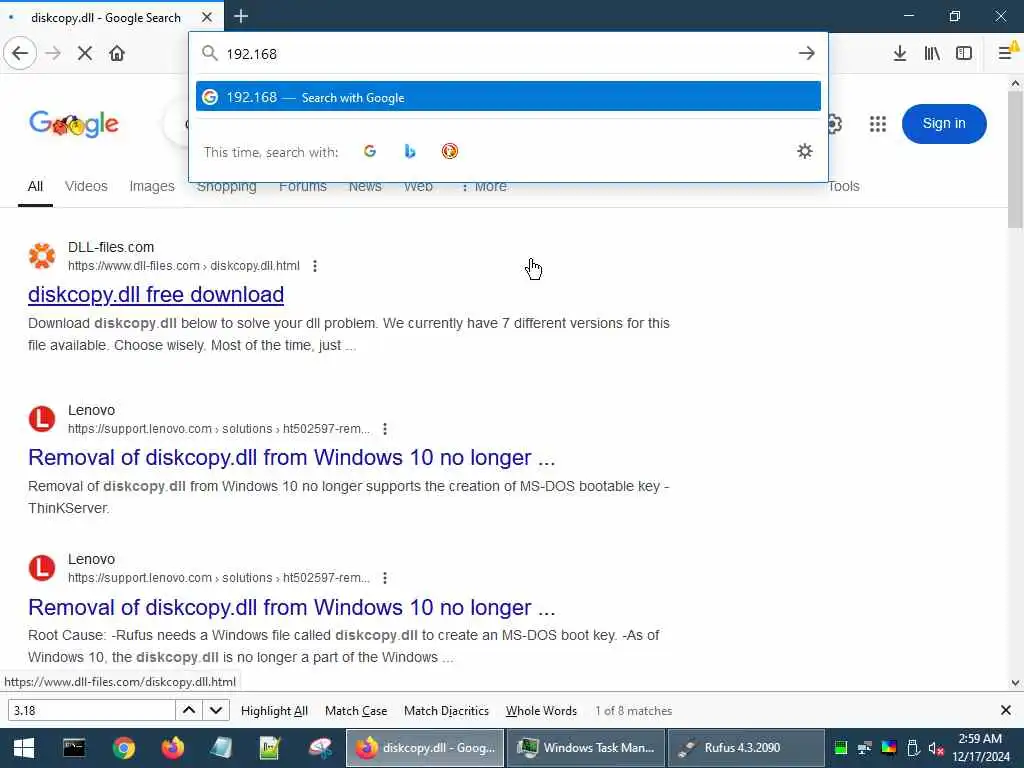Switch to Windows Task Manager taskbar button

coord(586,748)
